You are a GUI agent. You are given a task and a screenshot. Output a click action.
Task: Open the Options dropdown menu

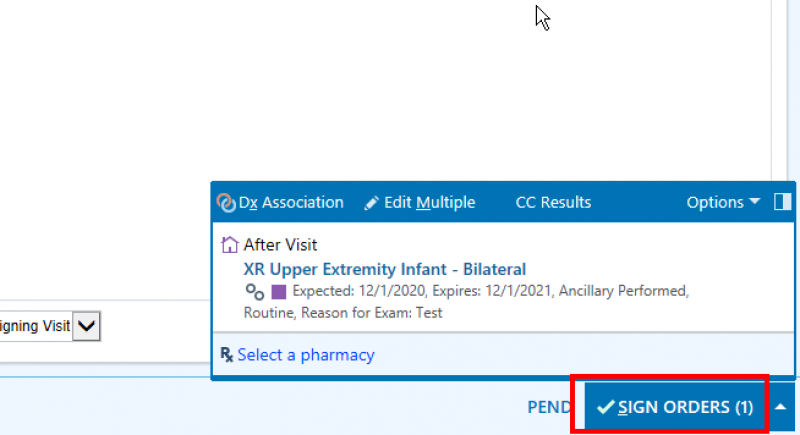click(x=723, y=202)
